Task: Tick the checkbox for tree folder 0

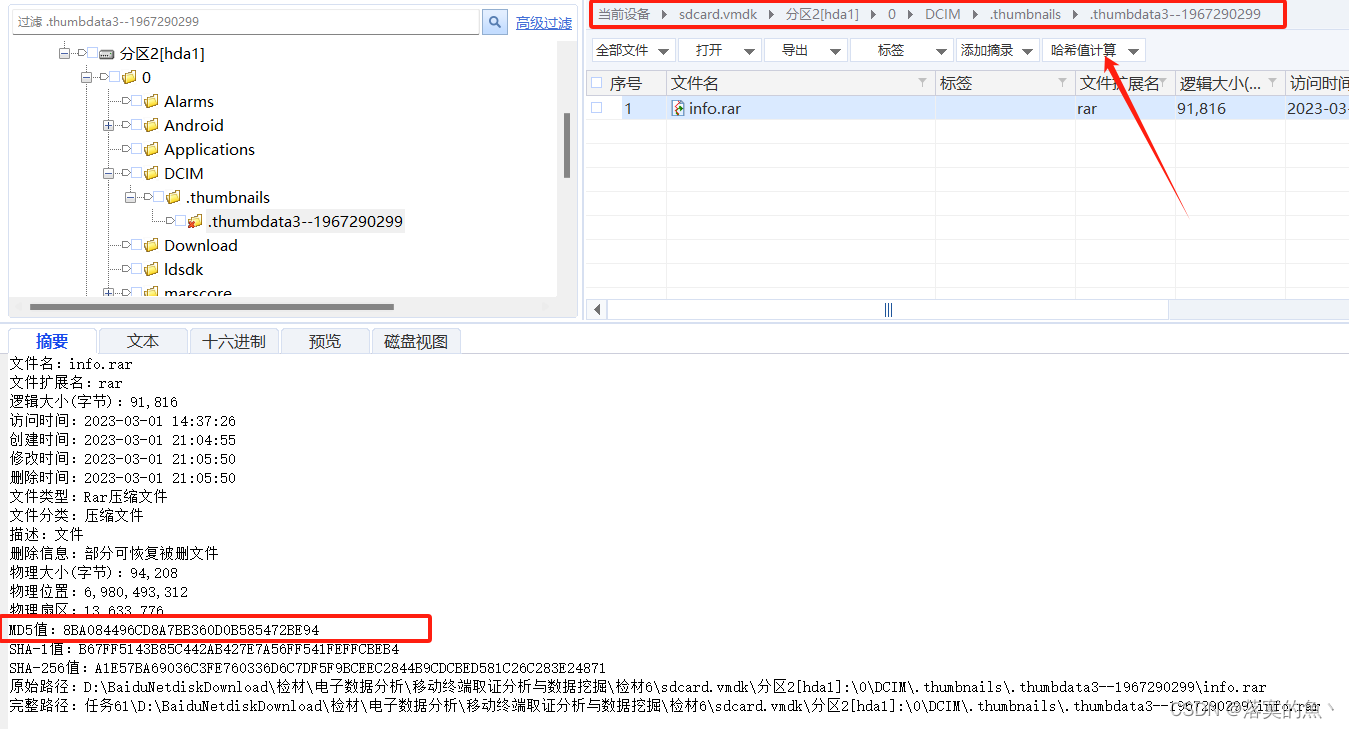Action: tap(114, 77)
